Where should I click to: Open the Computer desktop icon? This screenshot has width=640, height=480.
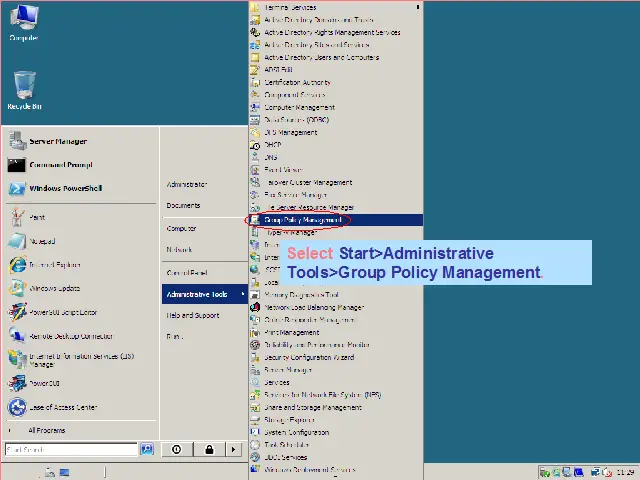tap(24, 23)
